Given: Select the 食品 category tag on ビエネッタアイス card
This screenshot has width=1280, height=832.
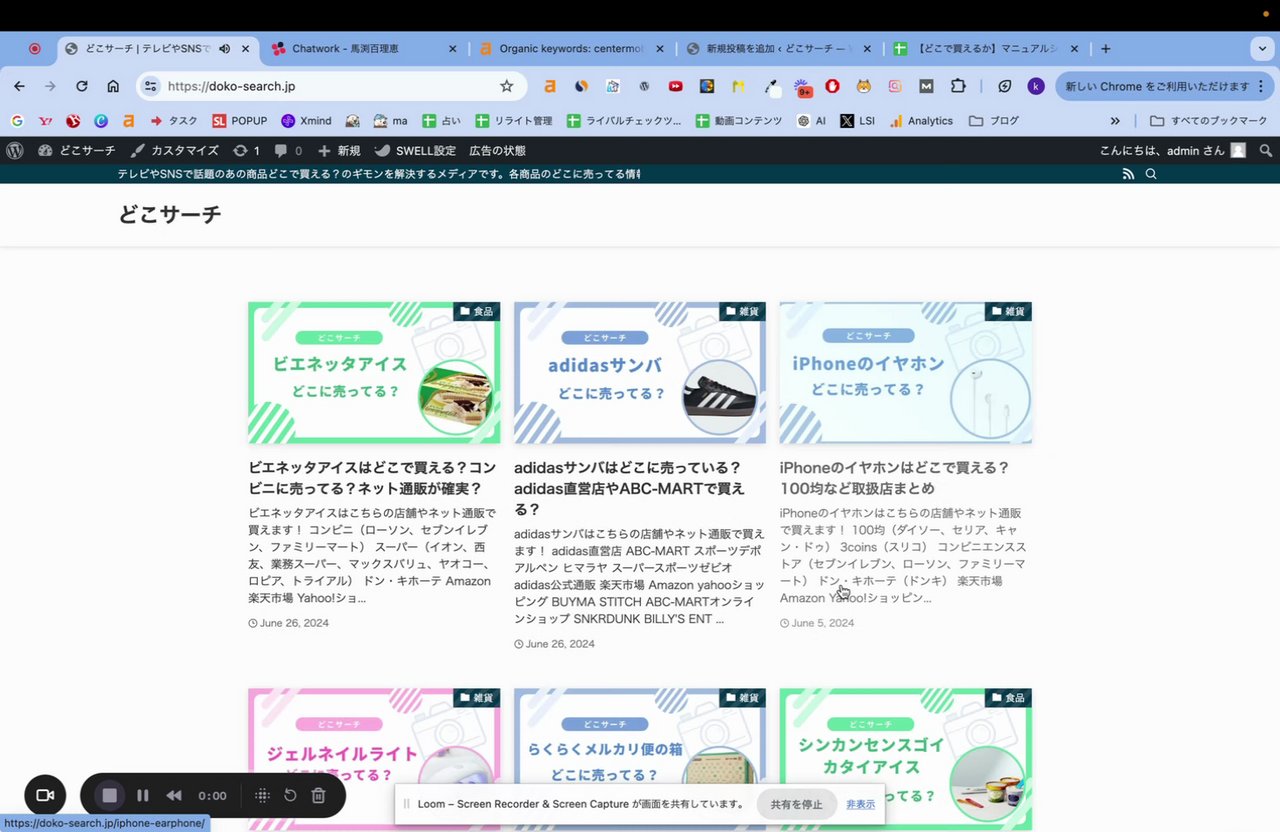Looking at the screenshot, I should click(x=477, y=311).
